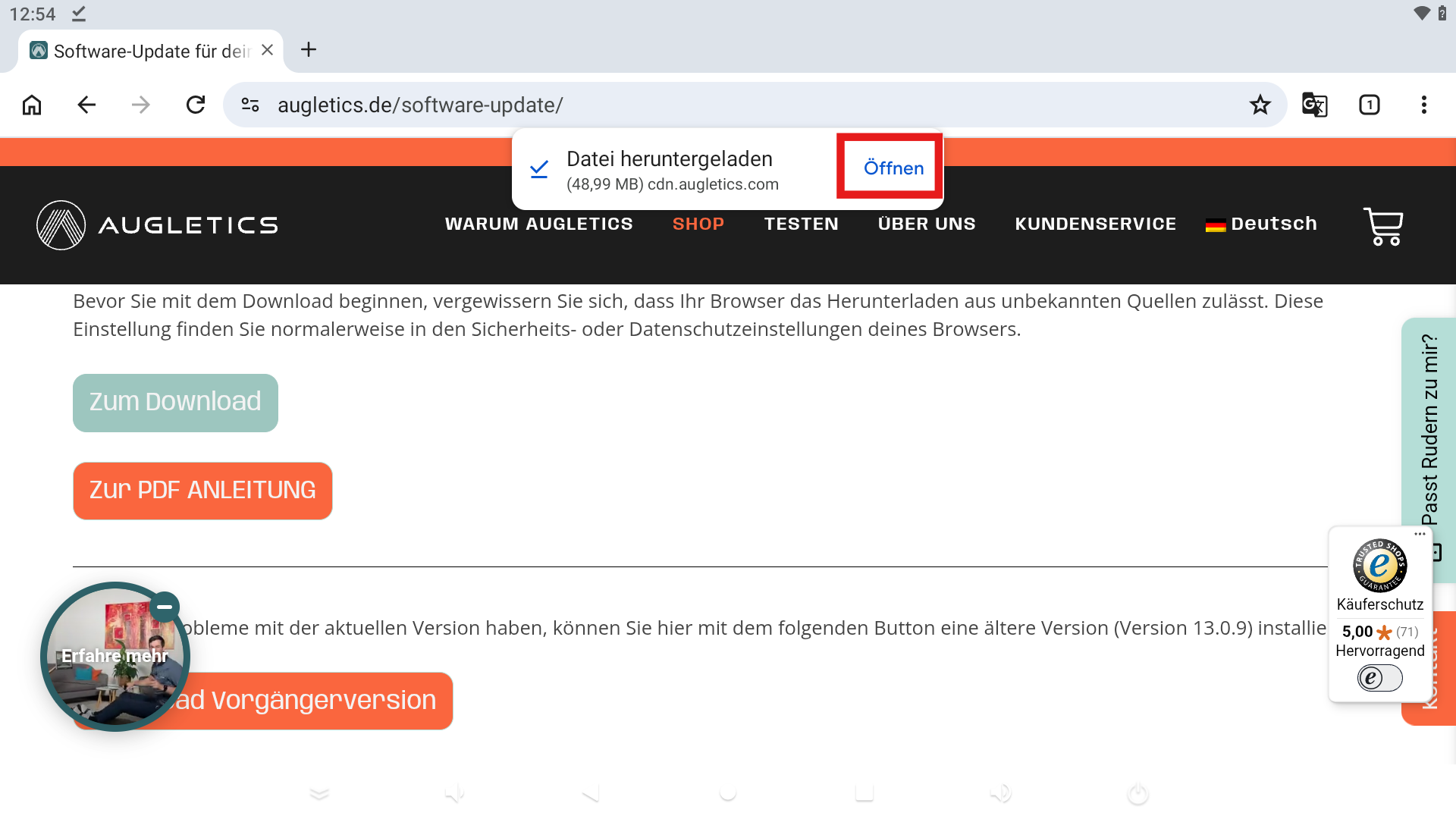Open the Deutsch language selector

coord(1261,224)
